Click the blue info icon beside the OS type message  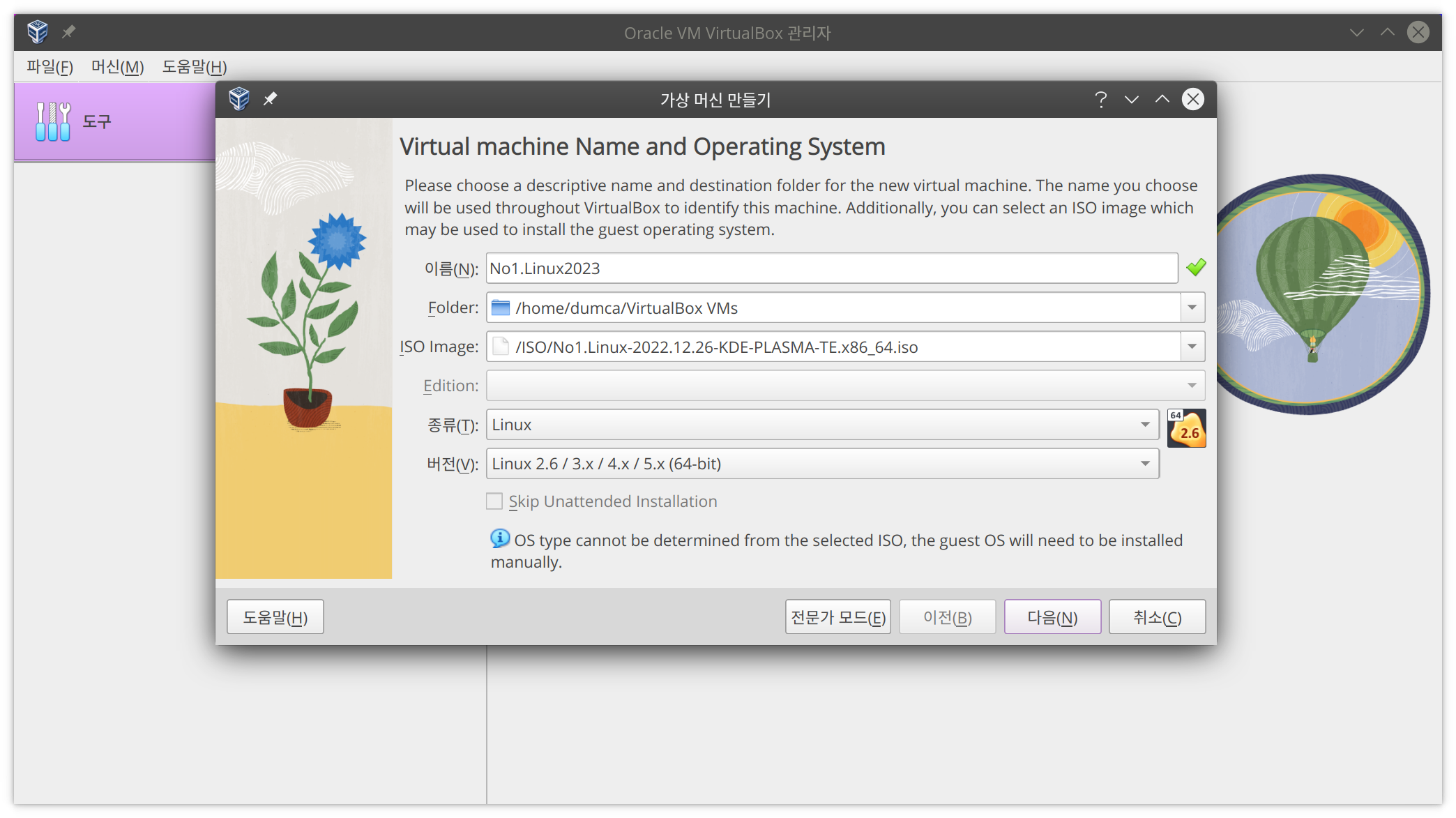(x=500, y=538)
